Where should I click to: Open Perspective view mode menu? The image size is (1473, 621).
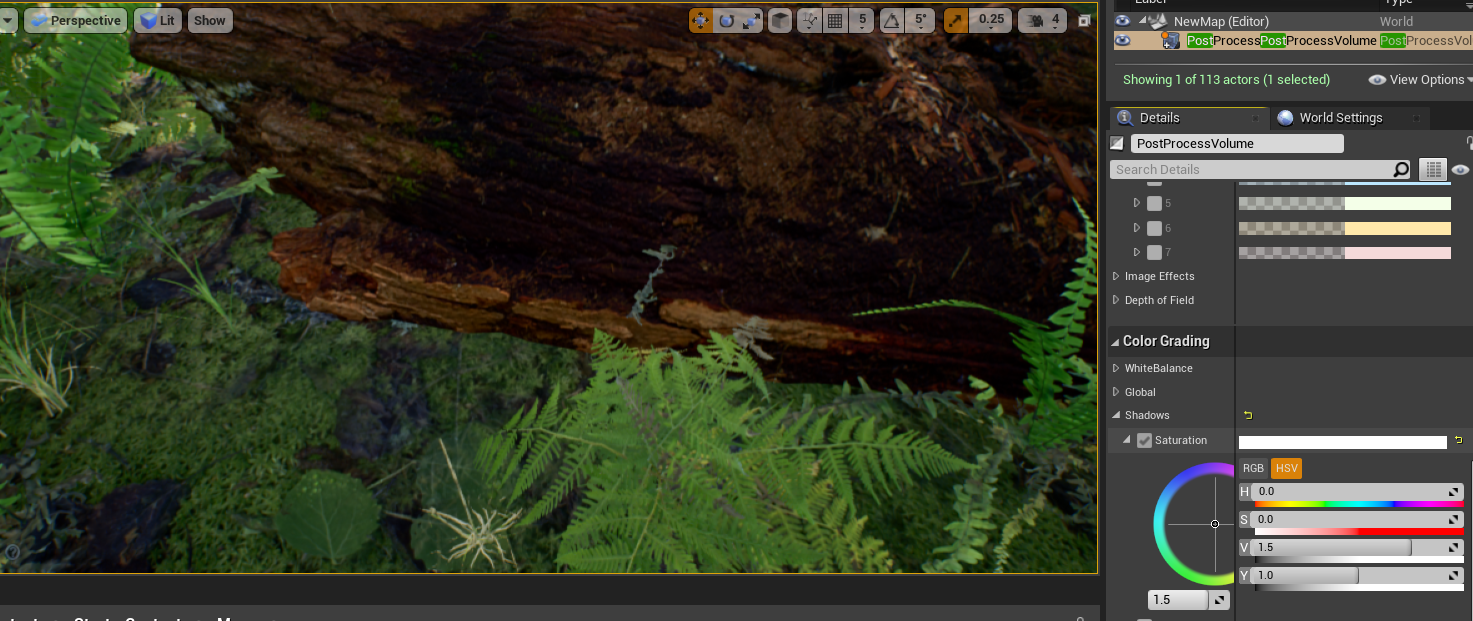(x=75, y=20)
